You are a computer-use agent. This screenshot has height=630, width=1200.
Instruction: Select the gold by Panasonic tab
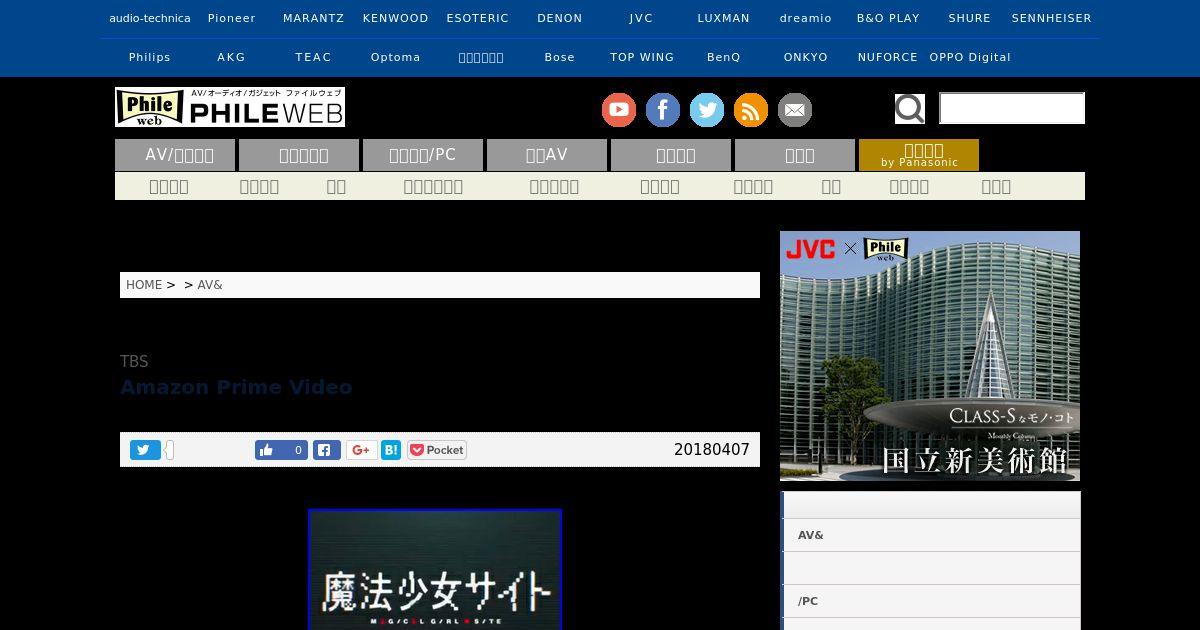pyautogui.click(x=919, y=155)
